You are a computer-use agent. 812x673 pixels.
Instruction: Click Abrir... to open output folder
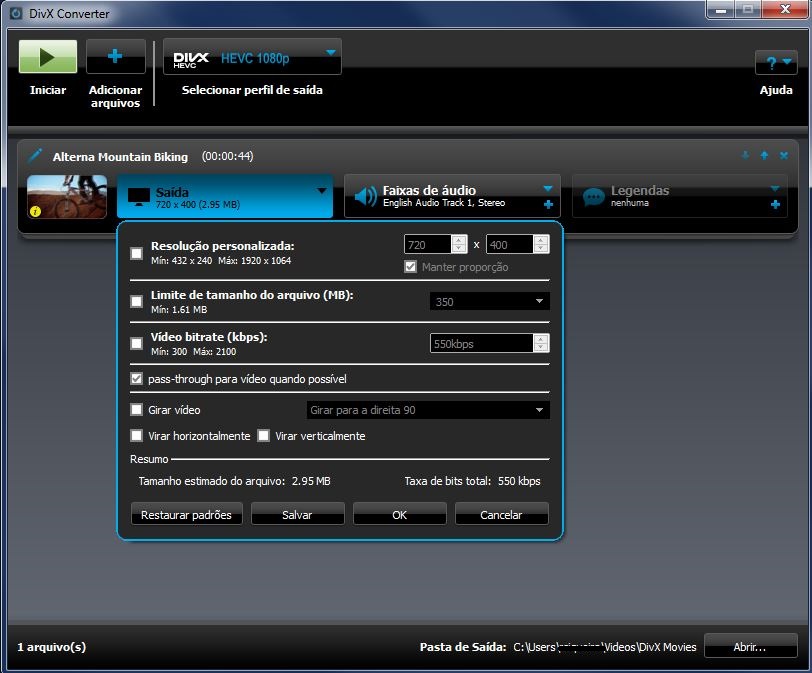click(x=750, y=647)
